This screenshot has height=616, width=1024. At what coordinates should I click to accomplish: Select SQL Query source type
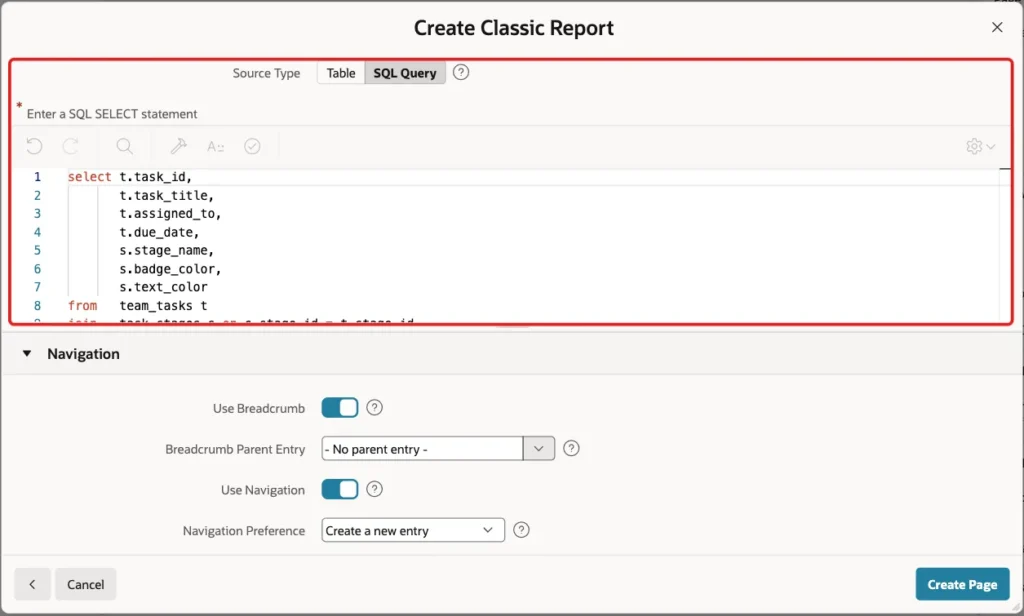pyautogui.click(x=405, y=73)
